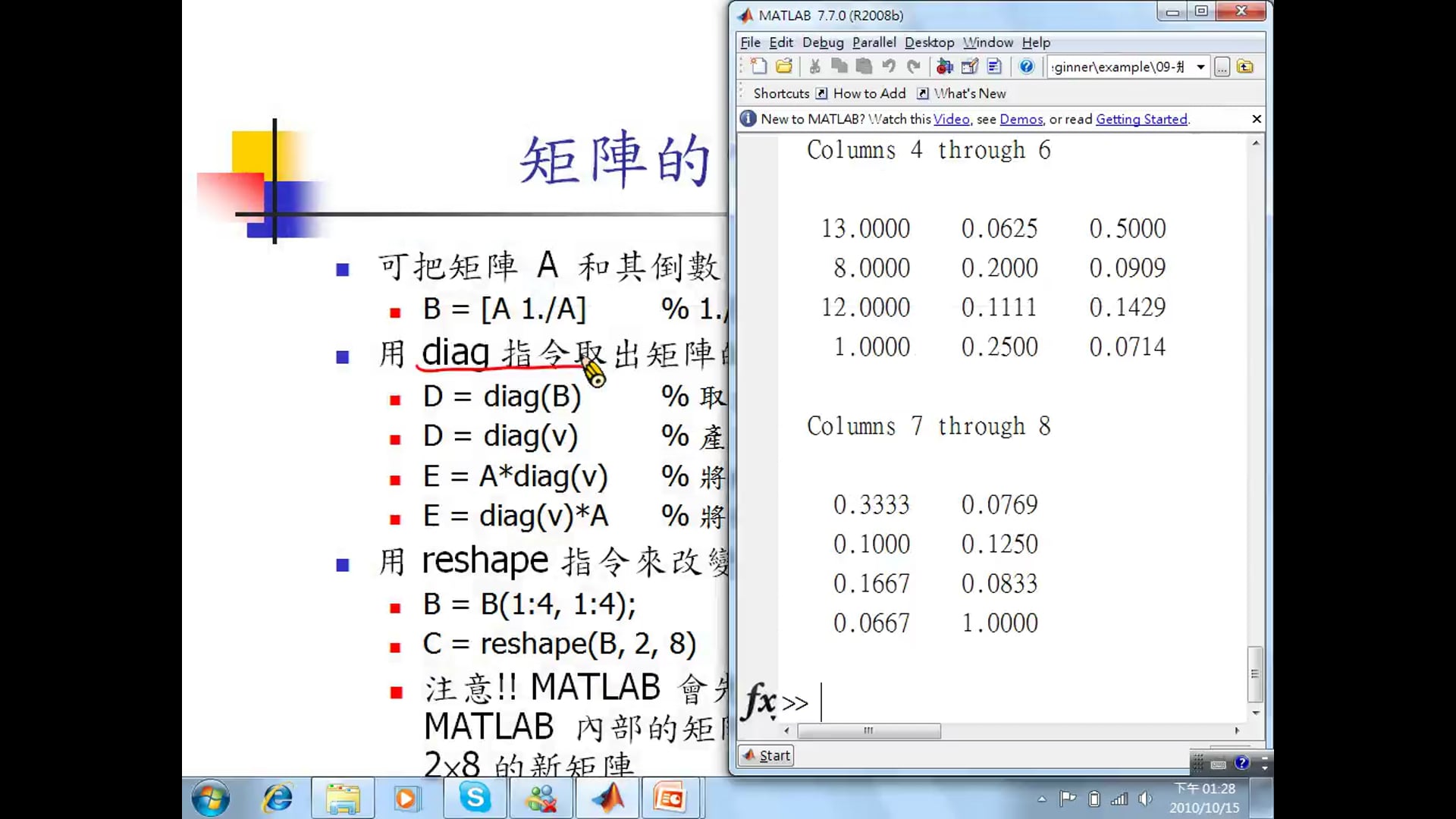Click the Paste toolbar icon

(864, 67)
